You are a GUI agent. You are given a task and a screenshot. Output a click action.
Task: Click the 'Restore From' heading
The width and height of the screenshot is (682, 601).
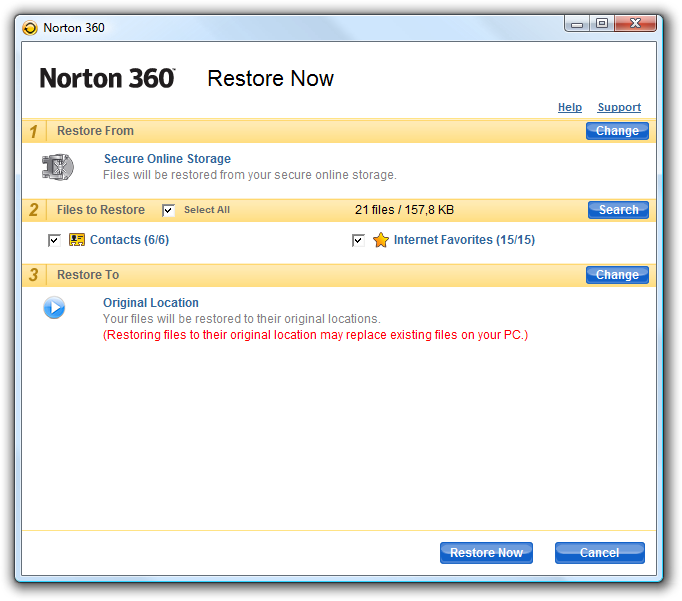(x=95, y=131)
